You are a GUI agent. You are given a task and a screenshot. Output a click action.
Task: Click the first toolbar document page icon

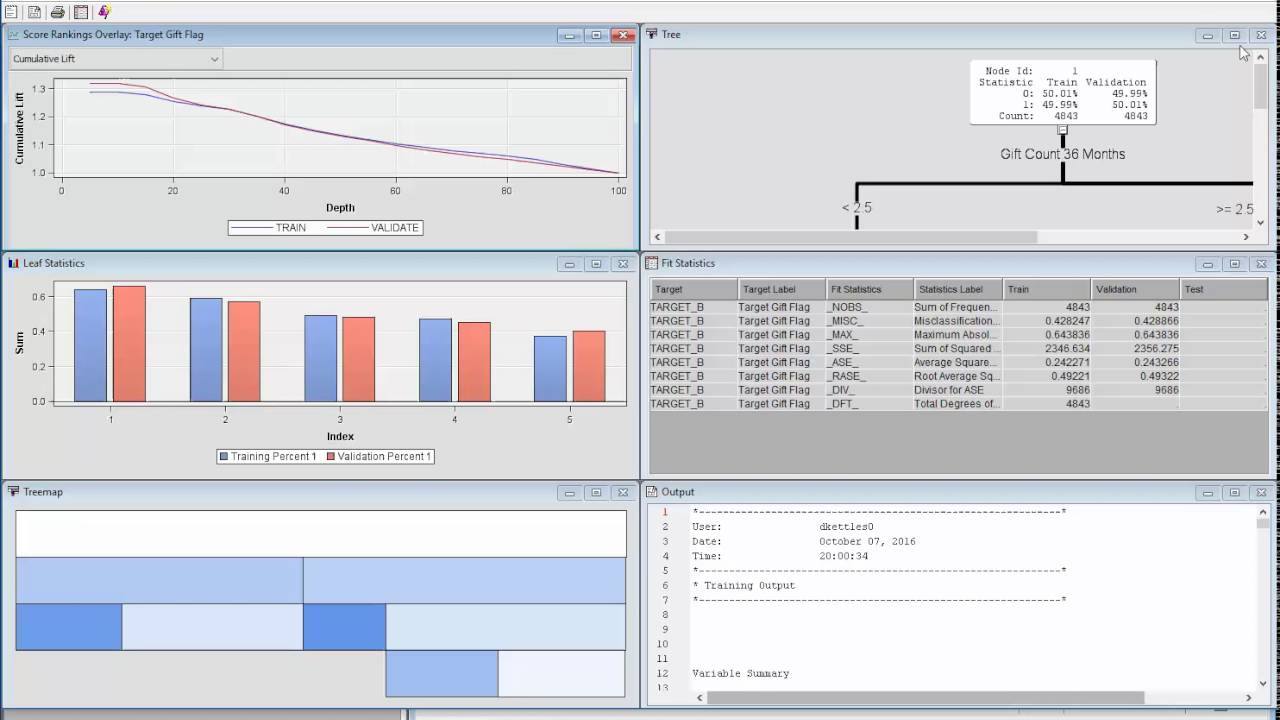pos(11,12)
